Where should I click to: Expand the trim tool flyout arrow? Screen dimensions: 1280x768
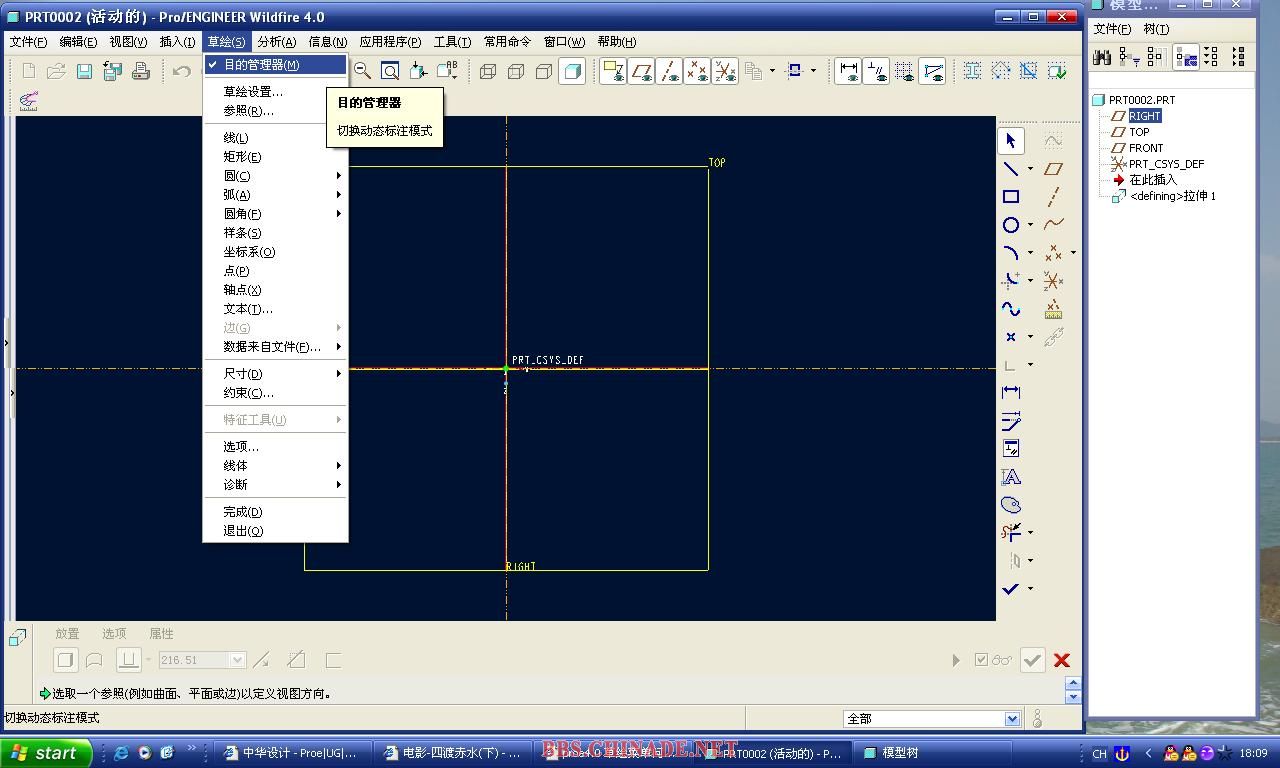[x=1030, y=533]
